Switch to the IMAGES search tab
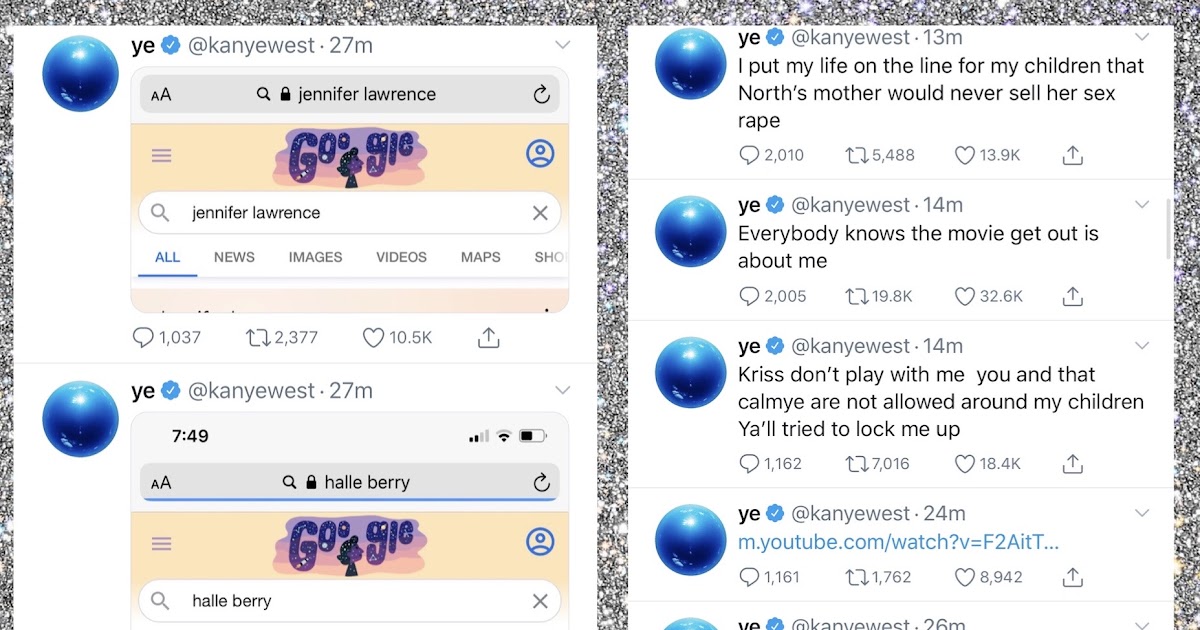 315,257
